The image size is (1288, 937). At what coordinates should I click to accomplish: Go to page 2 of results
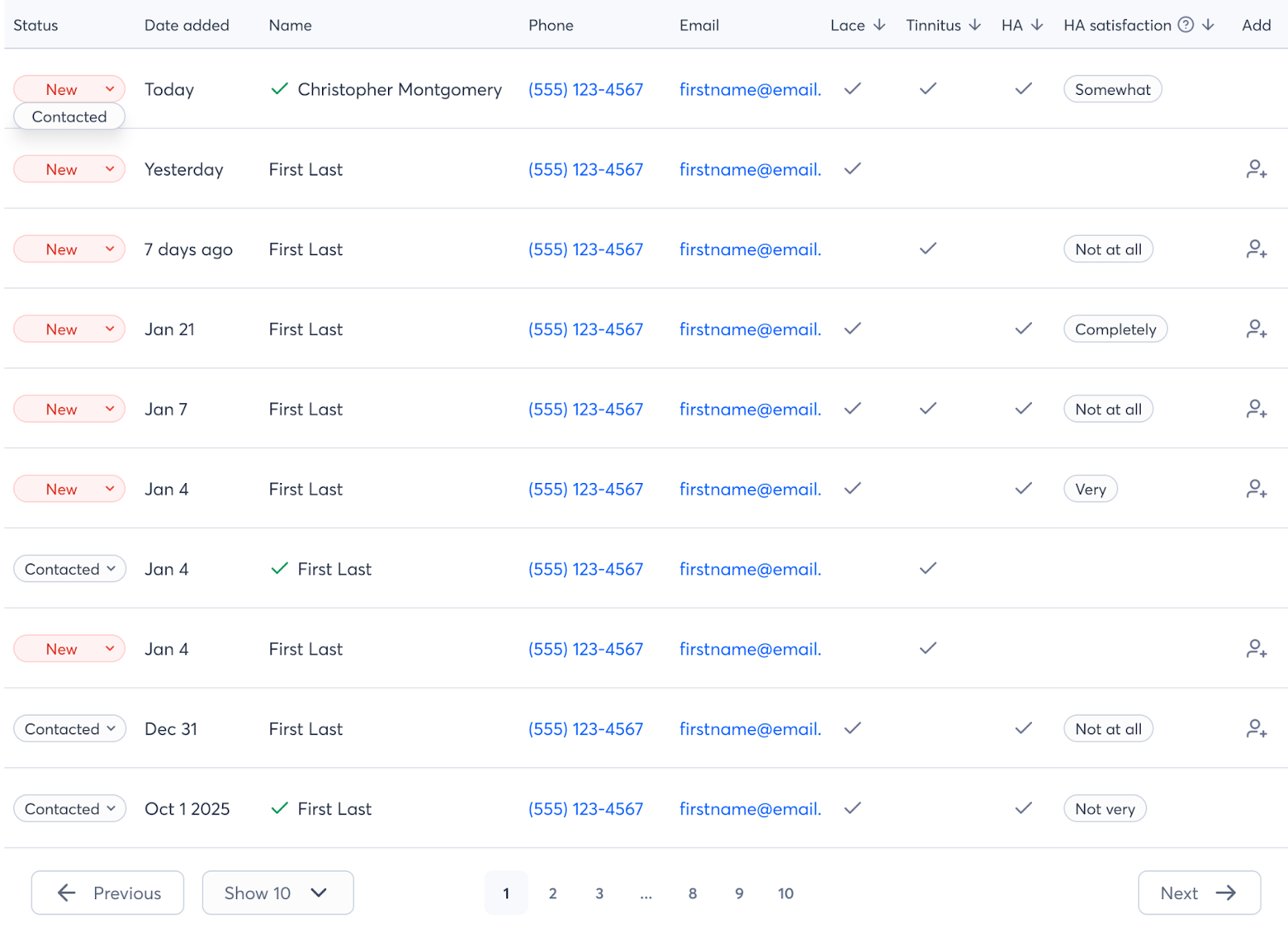click(x=552, y=893)
